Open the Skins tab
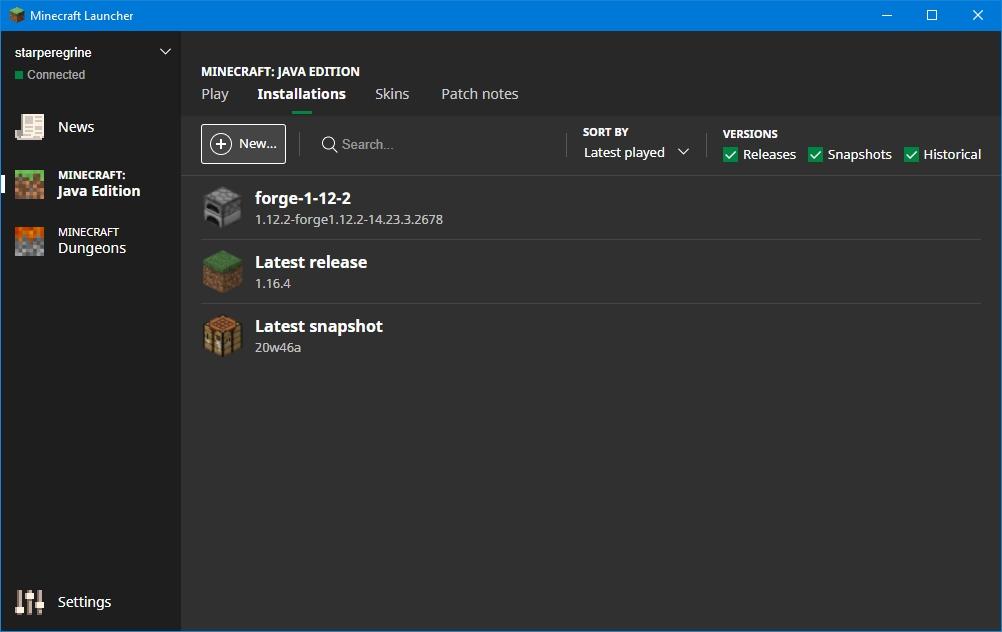 [392, 94]
